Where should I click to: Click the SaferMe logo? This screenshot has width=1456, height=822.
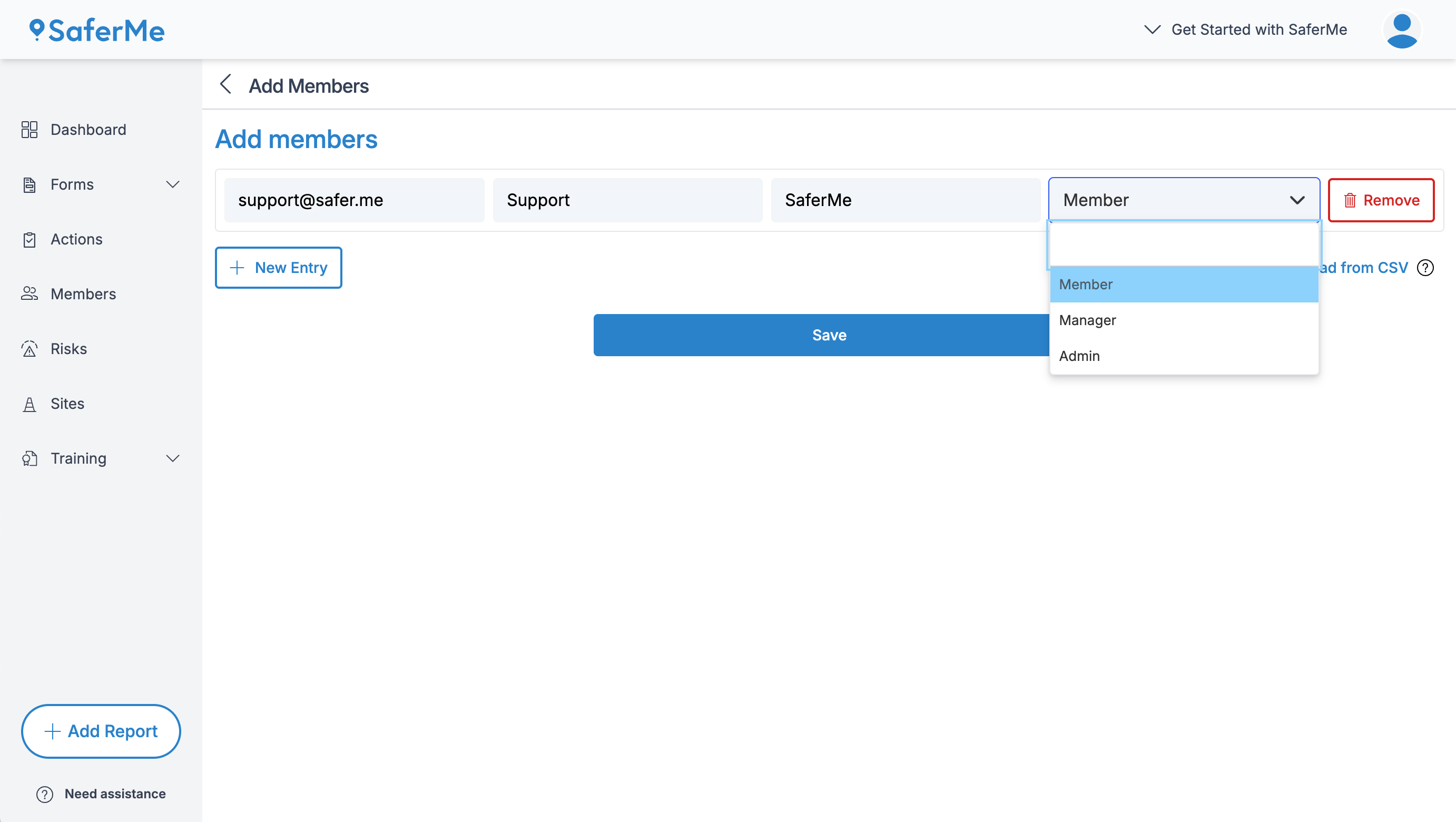[x=97, y=31]
